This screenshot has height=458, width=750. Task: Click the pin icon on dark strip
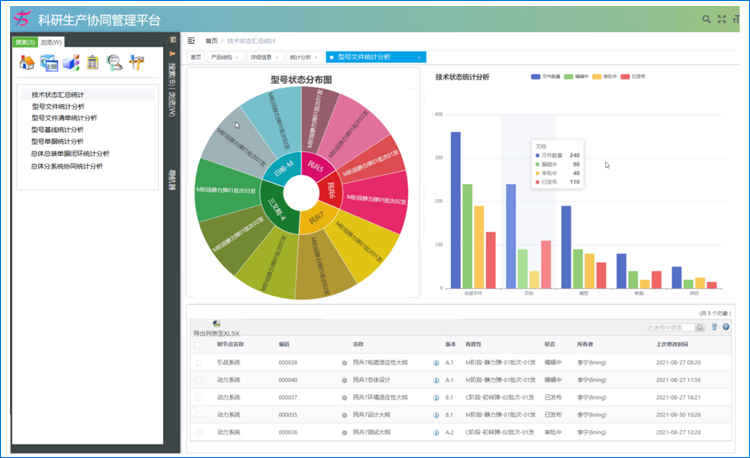coord(172,54)
